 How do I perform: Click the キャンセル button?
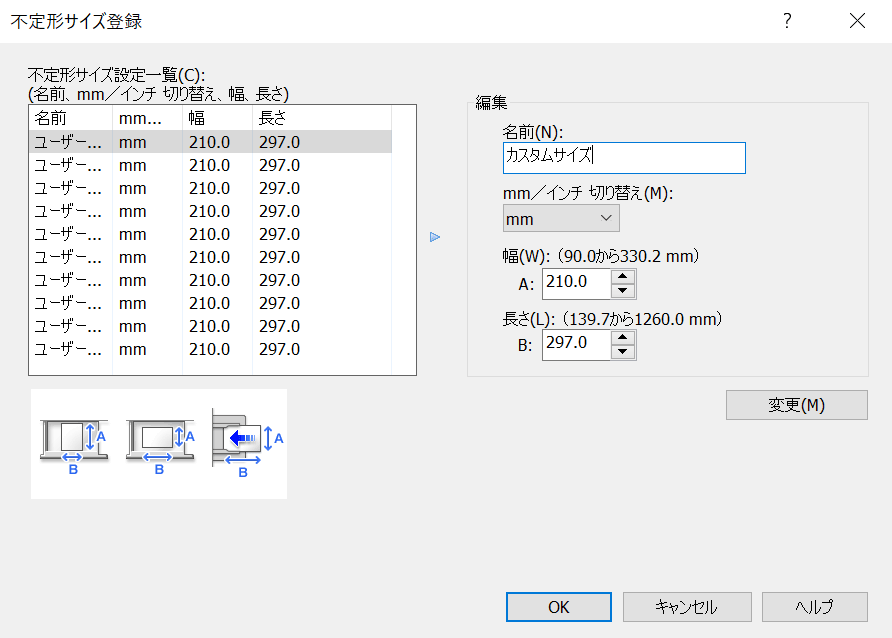pos(685,607)
